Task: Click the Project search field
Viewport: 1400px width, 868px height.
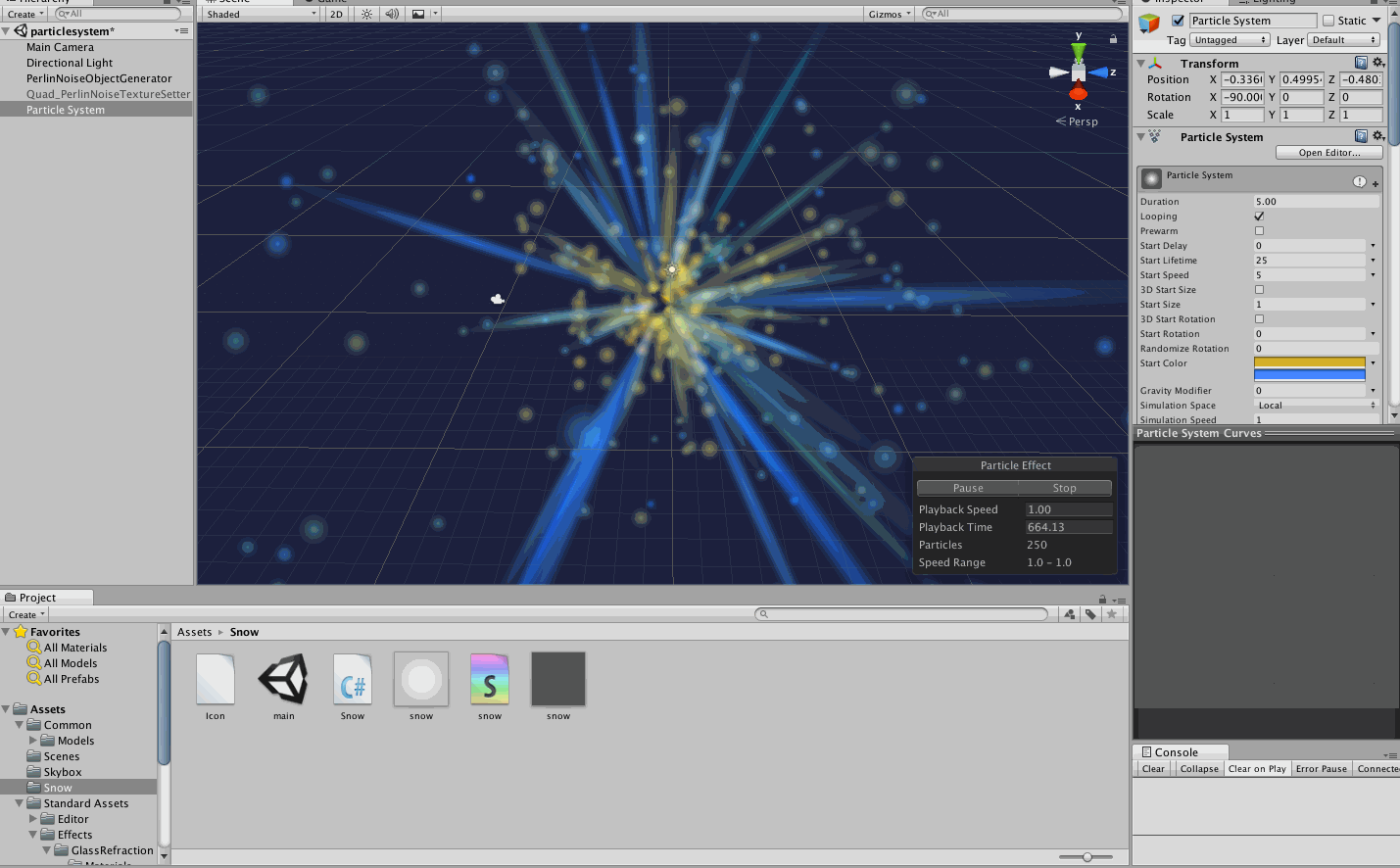Action: [x=901, y=614]
